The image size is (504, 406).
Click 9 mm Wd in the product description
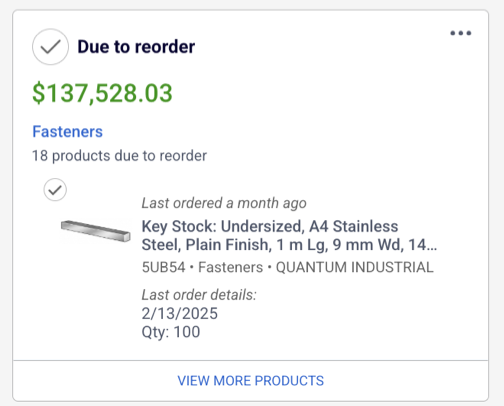point(368,245)
